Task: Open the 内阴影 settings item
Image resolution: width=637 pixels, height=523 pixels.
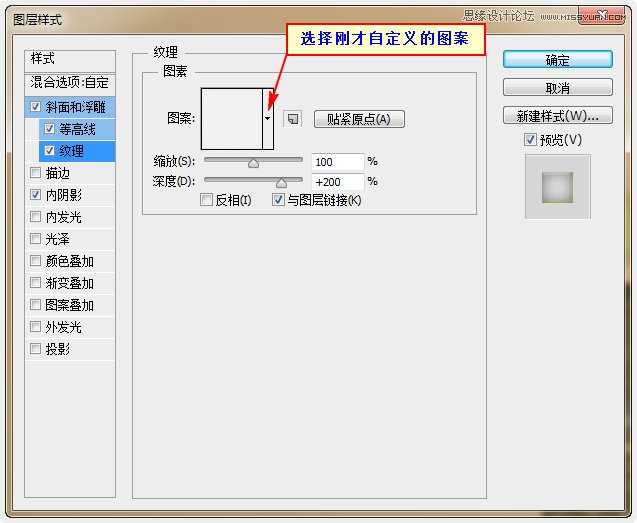Action: pos(63,195)
